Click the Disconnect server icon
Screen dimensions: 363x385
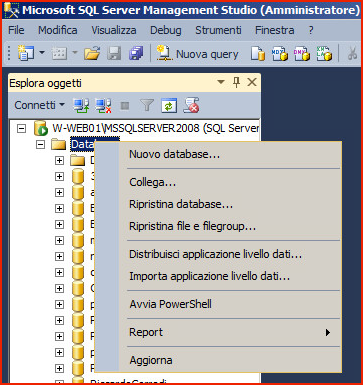pos(103,106)
